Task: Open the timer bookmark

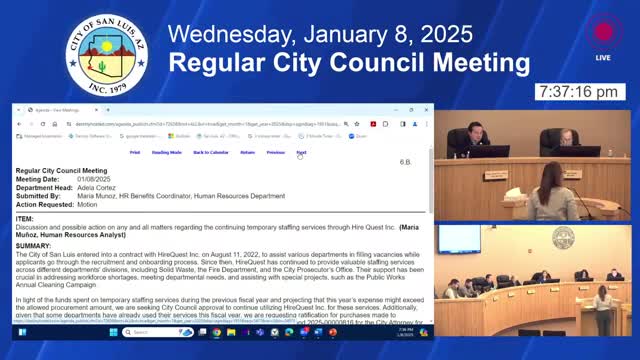Action: tap(320, 136)
